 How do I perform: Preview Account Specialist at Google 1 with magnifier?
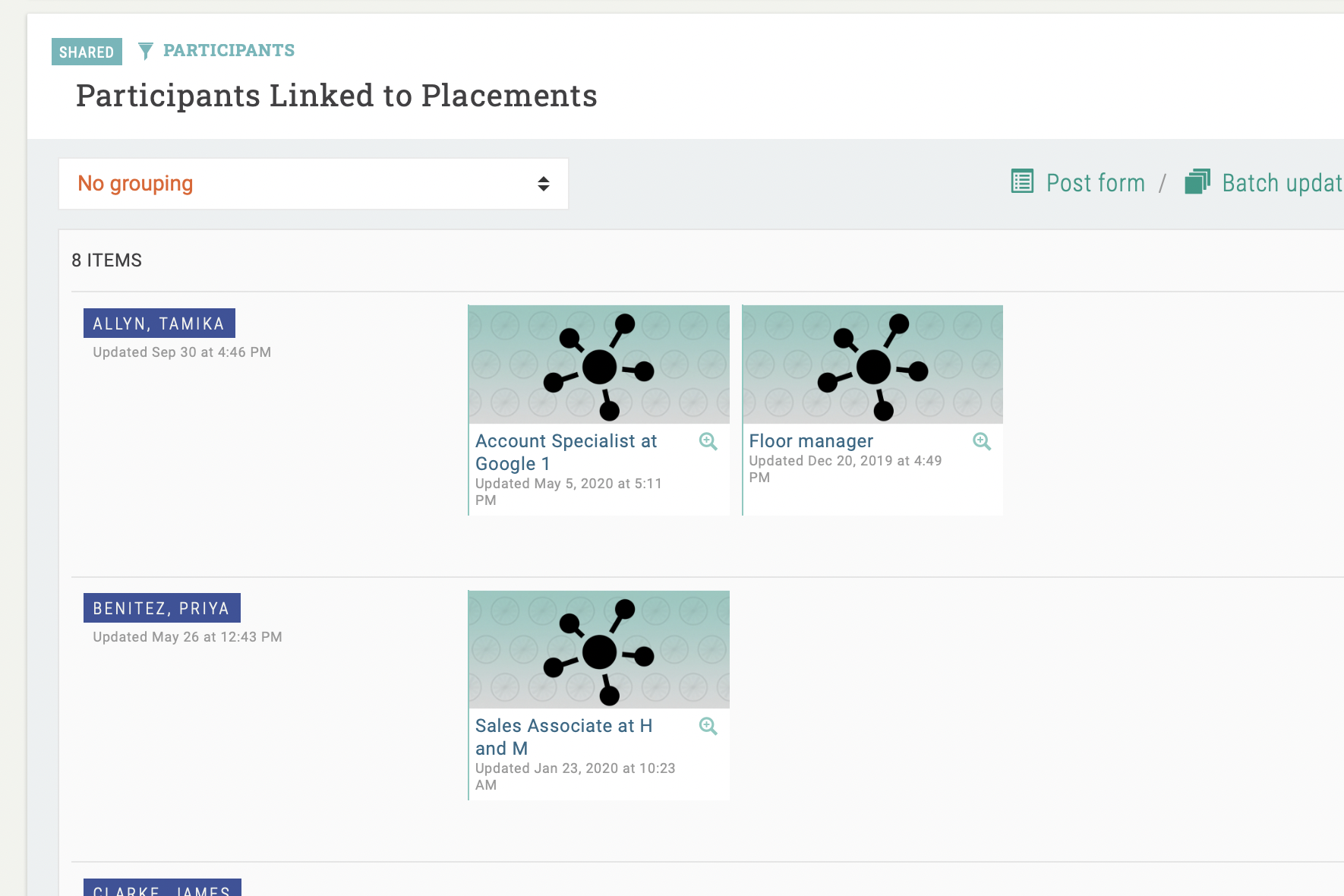(708, 441)
